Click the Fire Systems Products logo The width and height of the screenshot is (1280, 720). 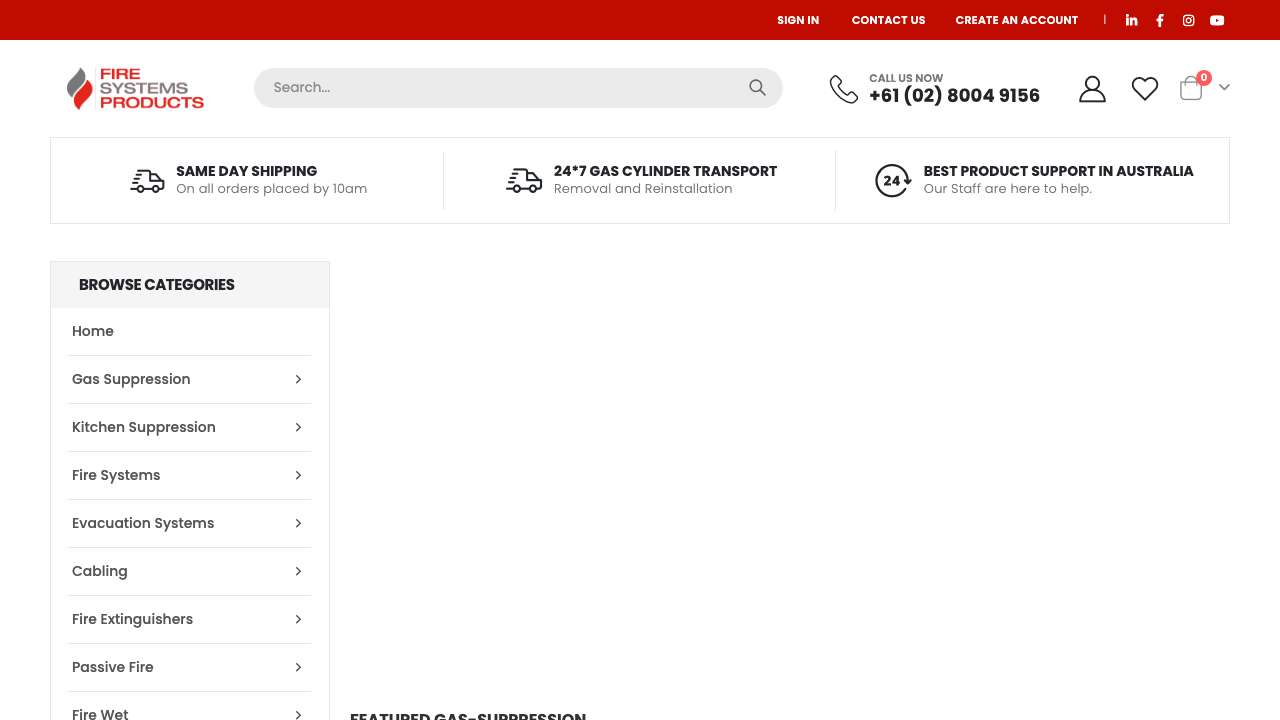tap(136, 88)
